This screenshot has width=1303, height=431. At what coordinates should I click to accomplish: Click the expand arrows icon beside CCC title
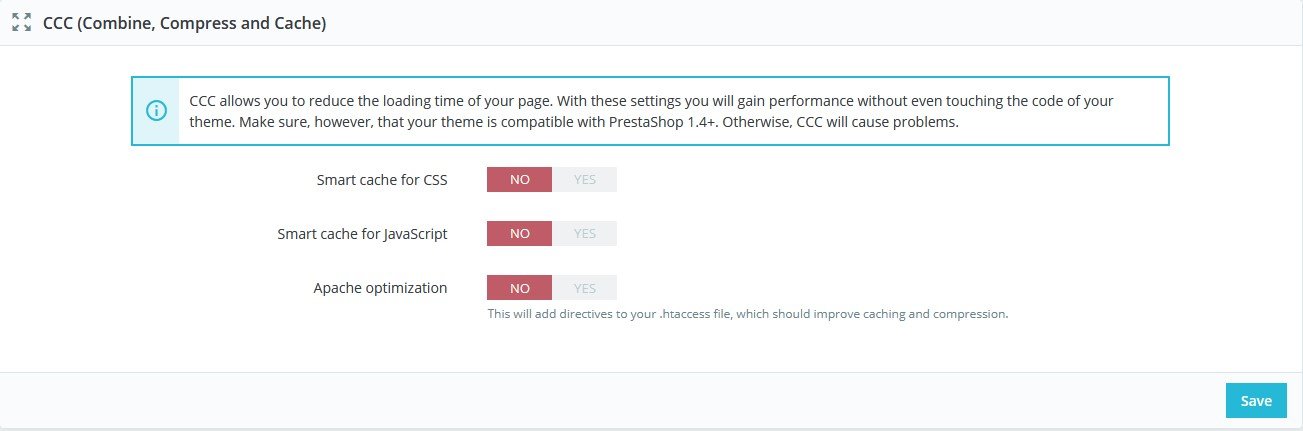click(x=21, y=22)
